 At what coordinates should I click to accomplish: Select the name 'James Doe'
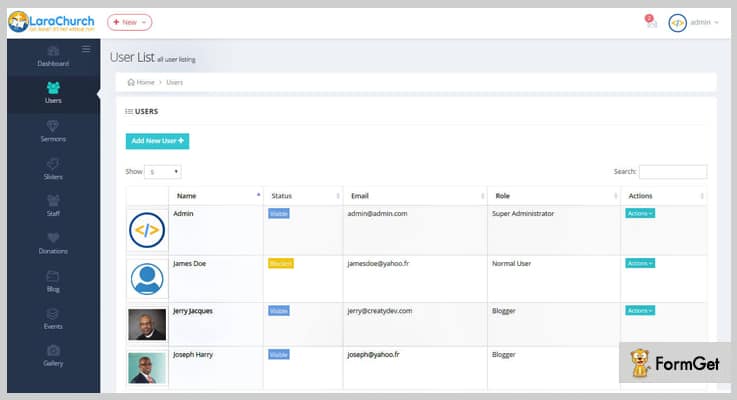[x=189, y=263]
